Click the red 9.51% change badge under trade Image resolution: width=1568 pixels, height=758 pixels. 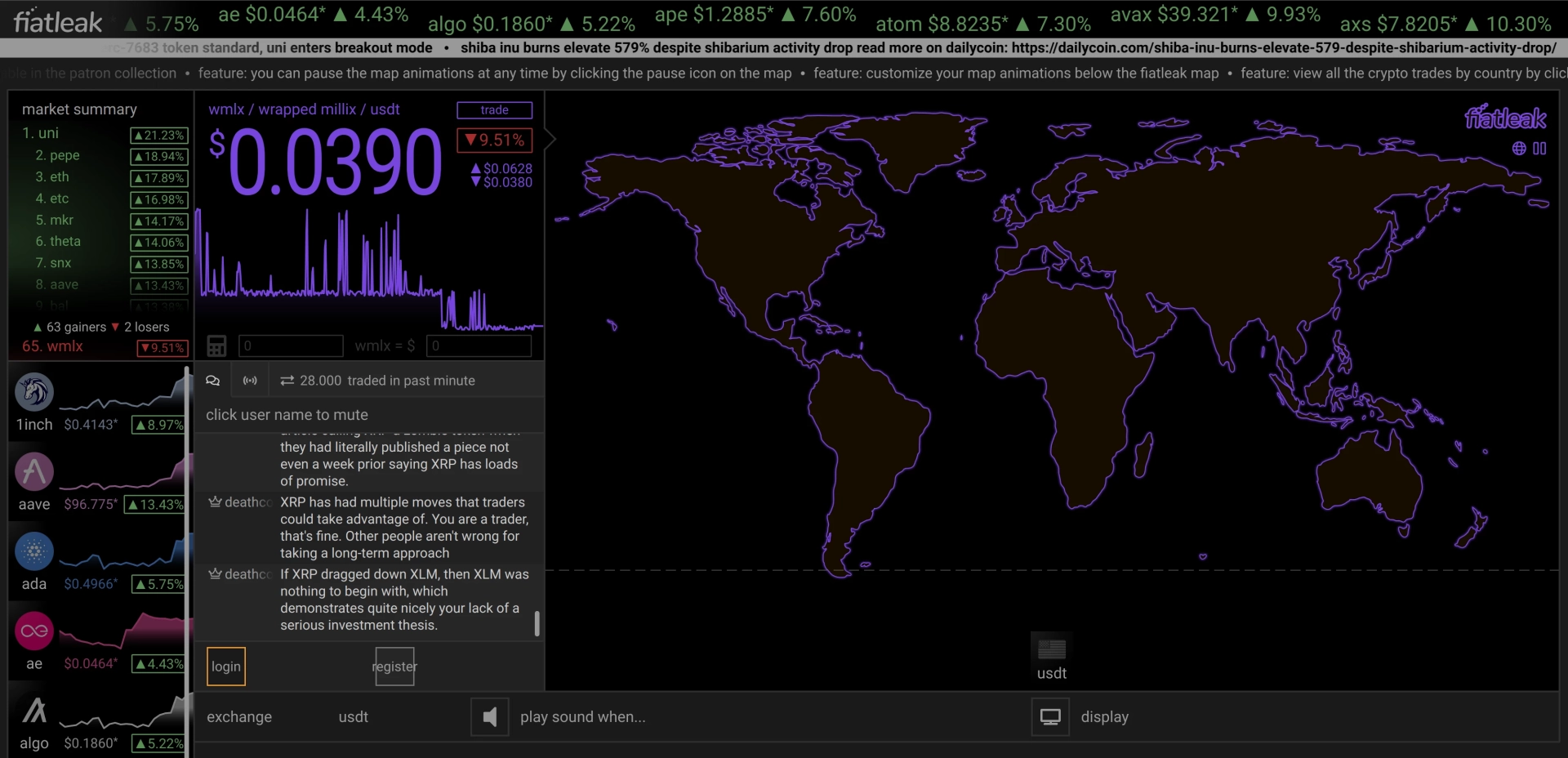click(x=495, y=140)
